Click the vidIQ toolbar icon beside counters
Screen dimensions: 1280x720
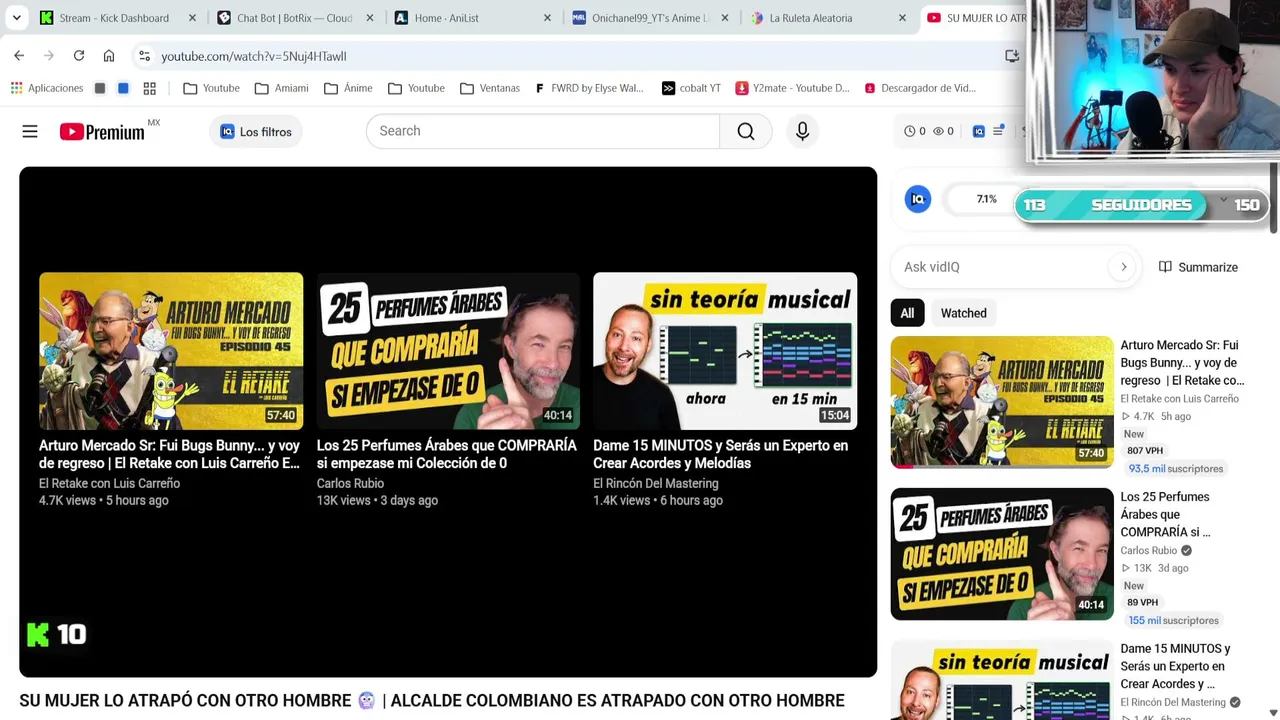978,131
